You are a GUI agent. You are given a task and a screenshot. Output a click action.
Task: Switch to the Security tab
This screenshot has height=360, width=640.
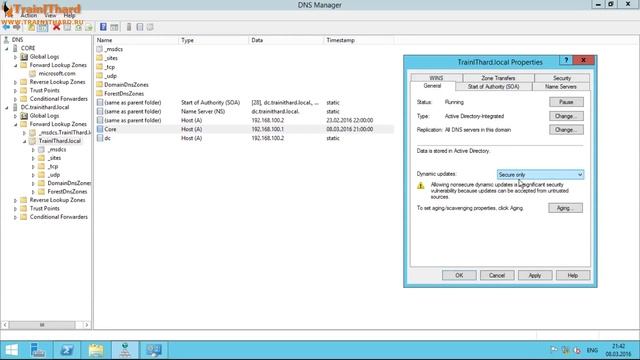562,78
